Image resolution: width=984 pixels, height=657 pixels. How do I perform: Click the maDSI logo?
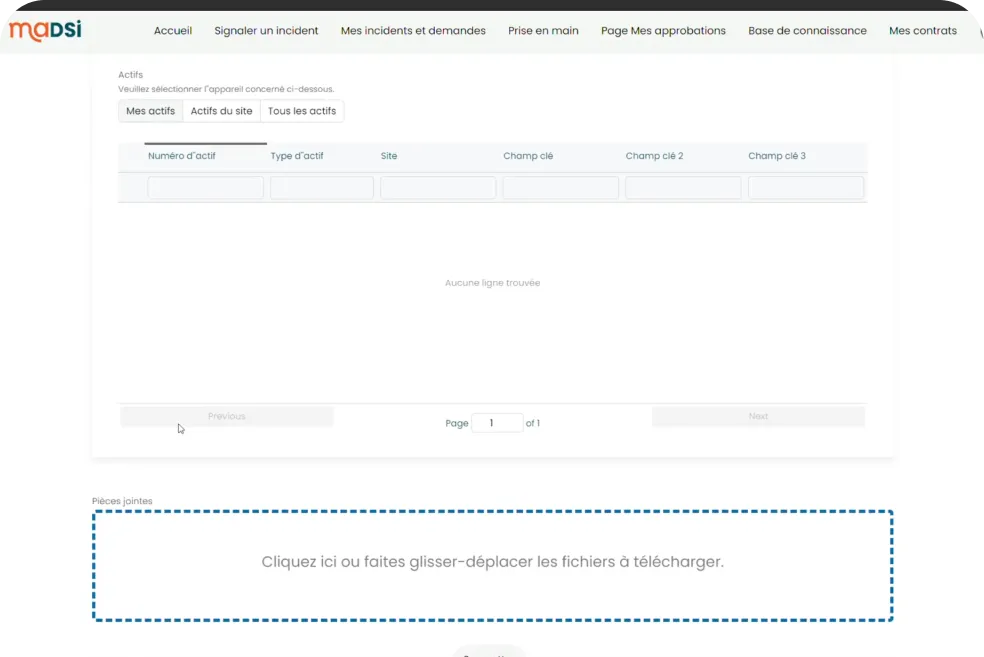point(45,31)
